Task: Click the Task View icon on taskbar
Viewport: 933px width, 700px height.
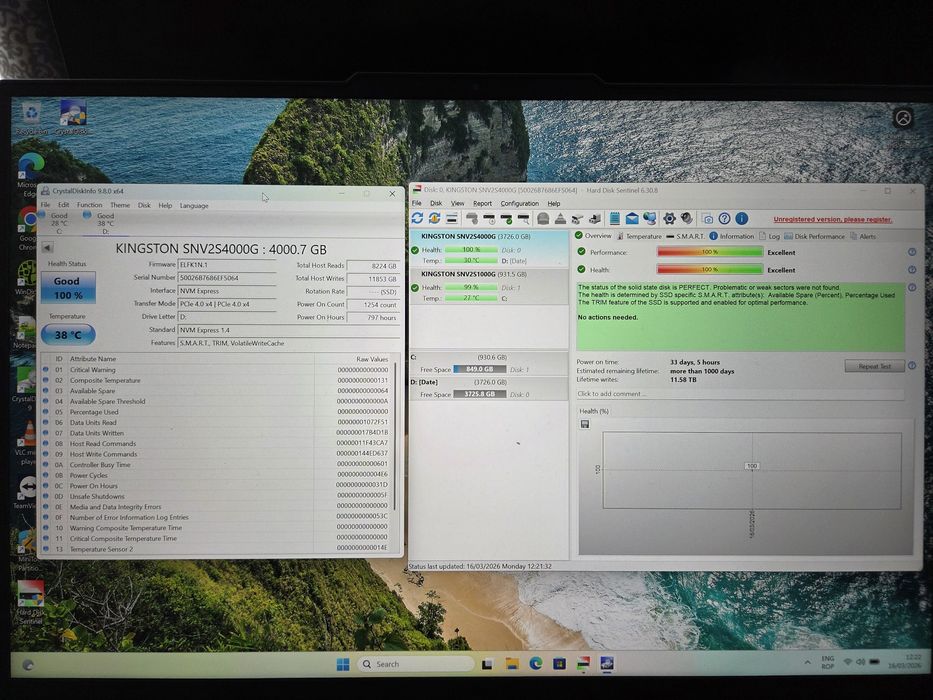Action: [x=487, y=664]
